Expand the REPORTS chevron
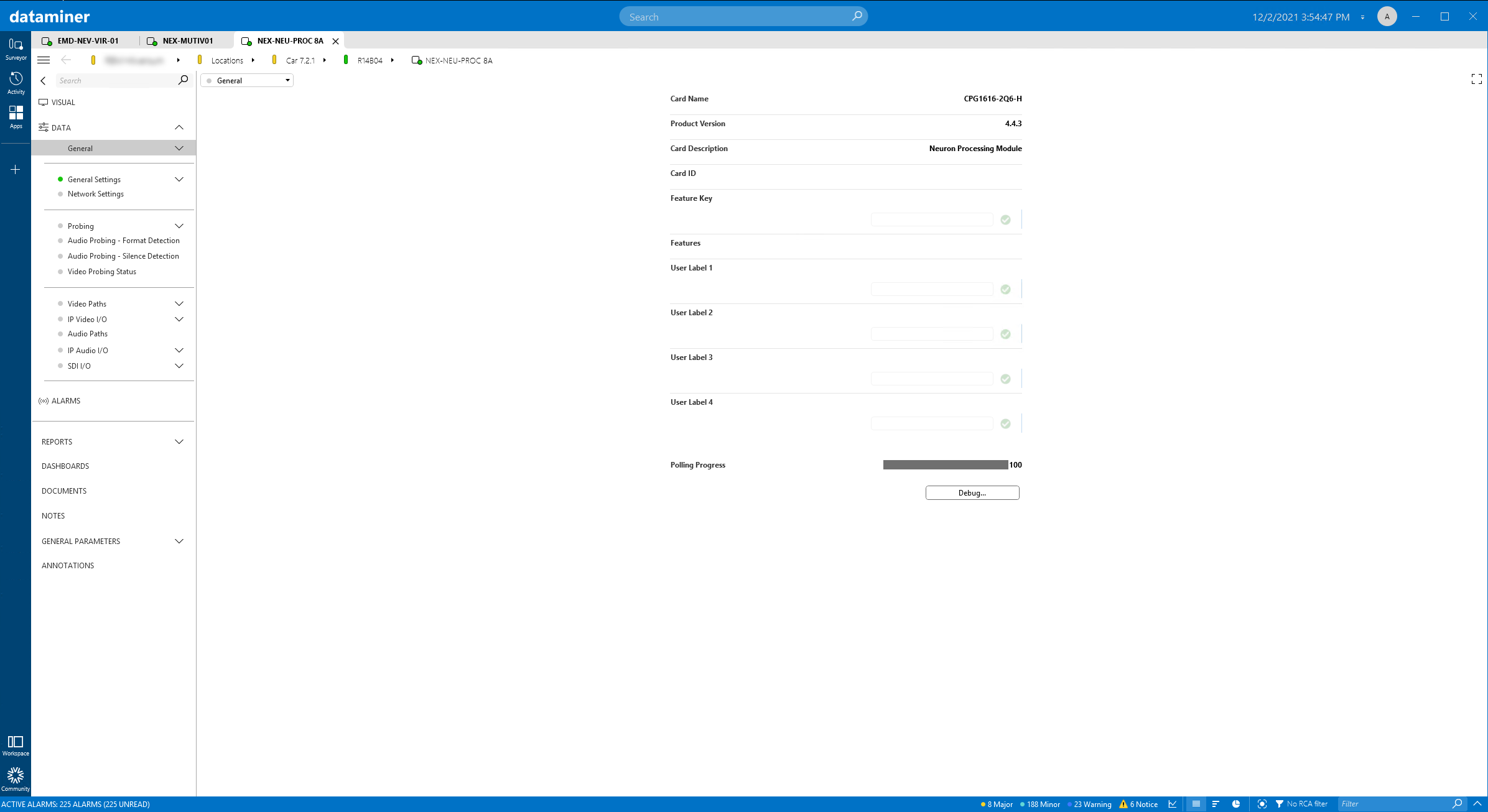The height and width of the screenshot is (812, 1488). (x=179, y=441)
